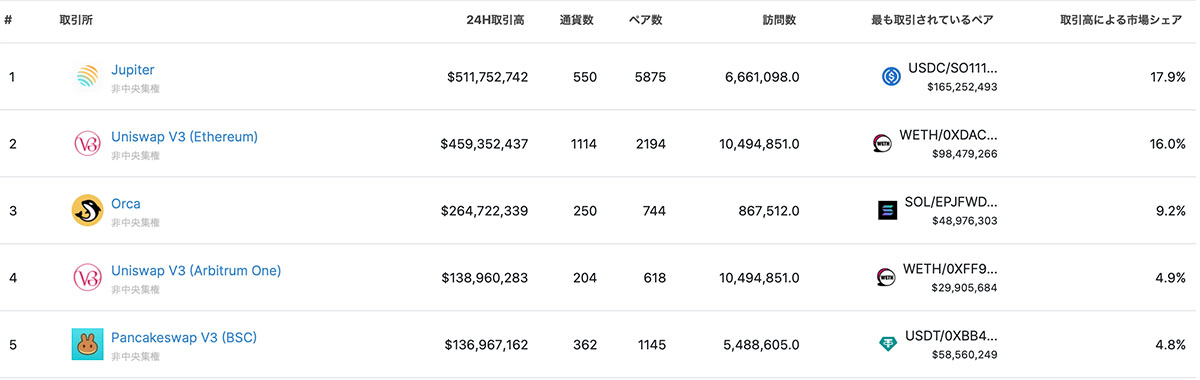Click the USDC coin icon in Jupiter row
Image resolution: width=1200 pixels, height=380 pixels.
point(892,77)
